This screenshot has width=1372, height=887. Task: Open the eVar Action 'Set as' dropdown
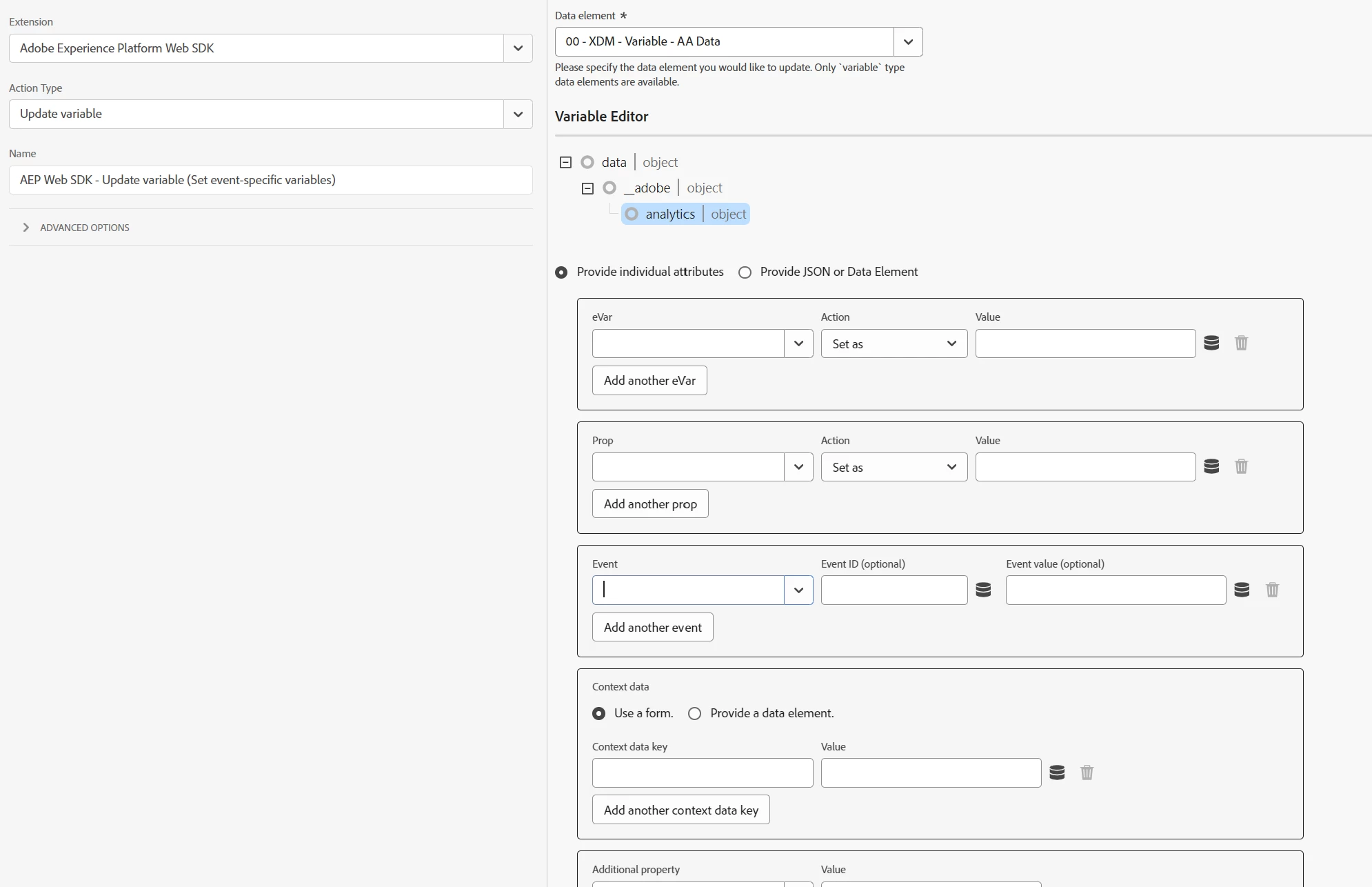(894, 343)
